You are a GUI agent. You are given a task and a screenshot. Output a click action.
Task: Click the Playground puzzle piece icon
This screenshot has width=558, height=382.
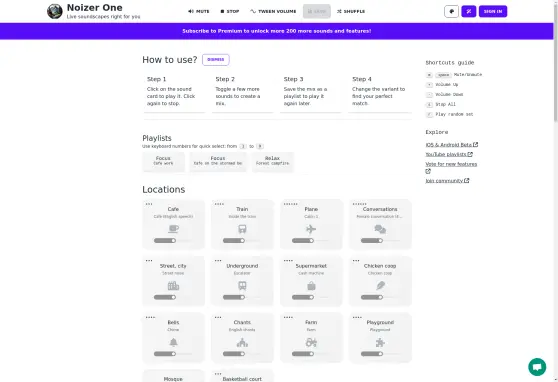(x=380, y=342)
